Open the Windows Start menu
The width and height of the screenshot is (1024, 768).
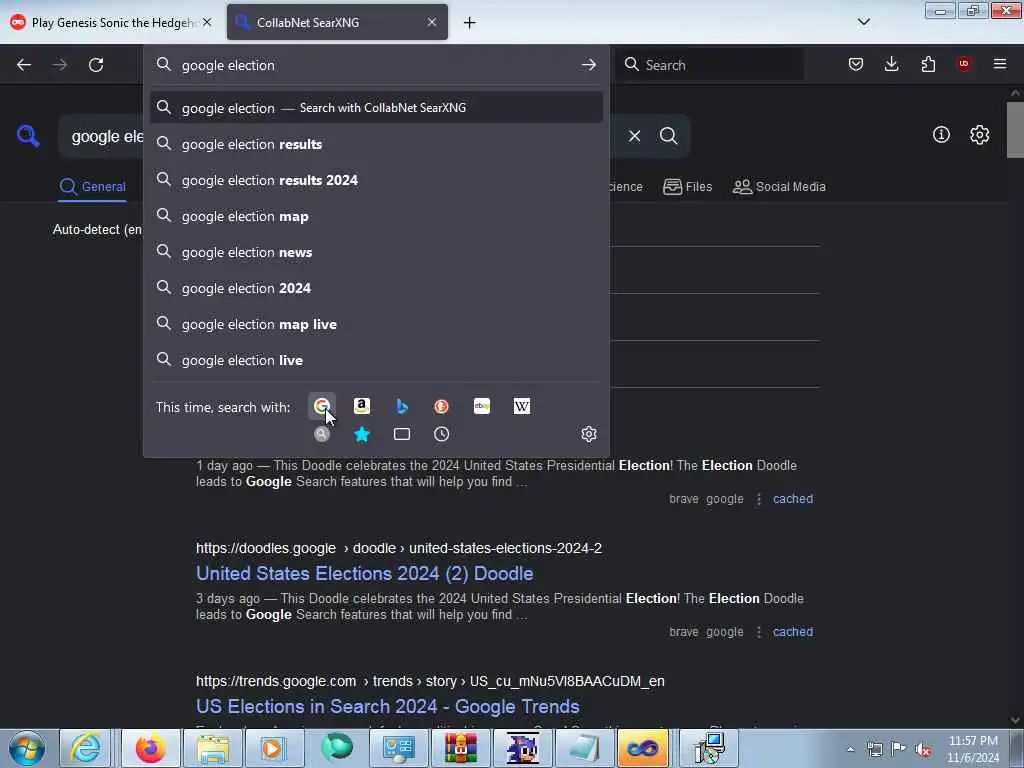point(27,748)
